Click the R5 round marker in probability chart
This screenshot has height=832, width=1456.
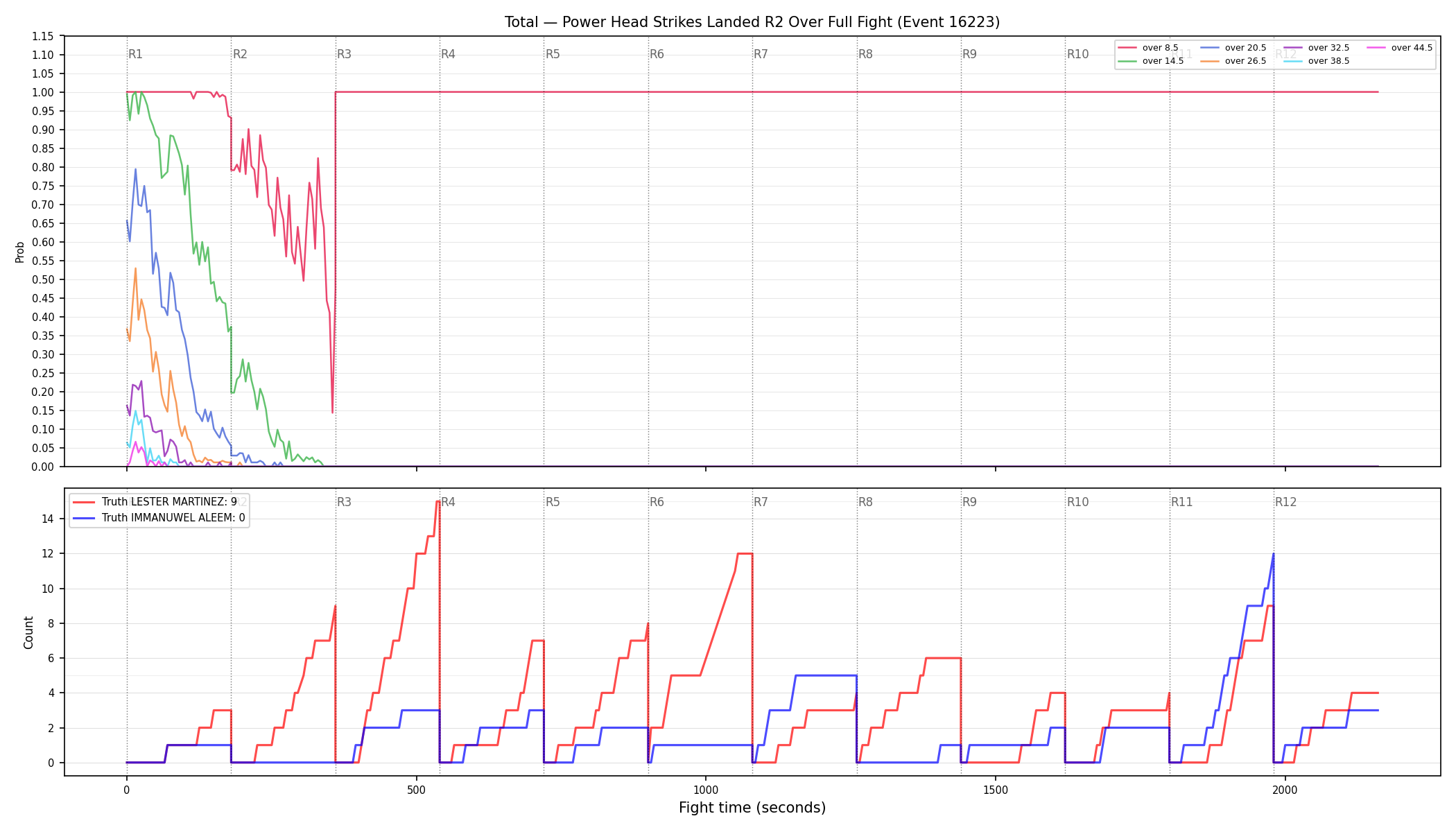[553, 54]
